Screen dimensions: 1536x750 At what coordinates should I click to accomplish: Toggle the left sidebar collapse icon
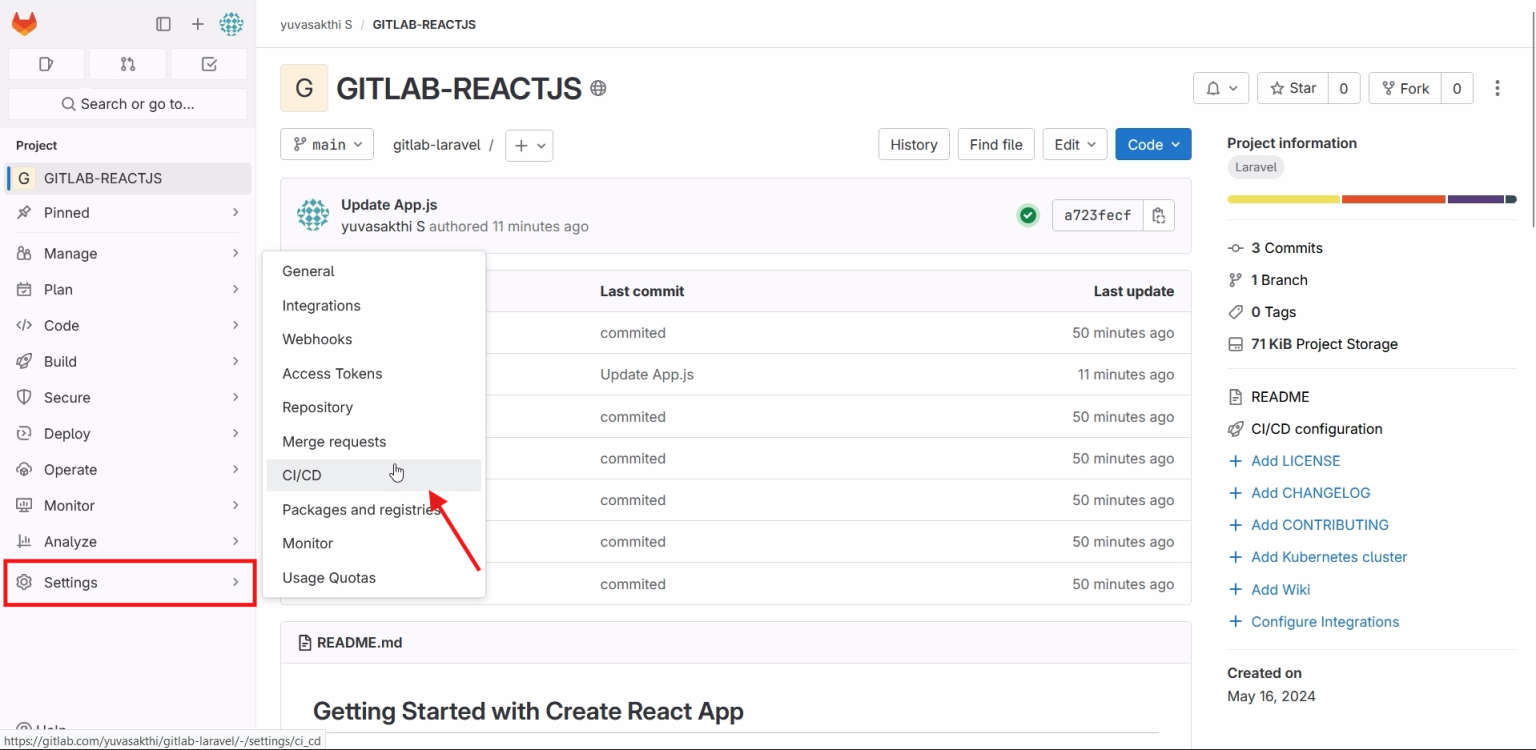coord(163,23)
